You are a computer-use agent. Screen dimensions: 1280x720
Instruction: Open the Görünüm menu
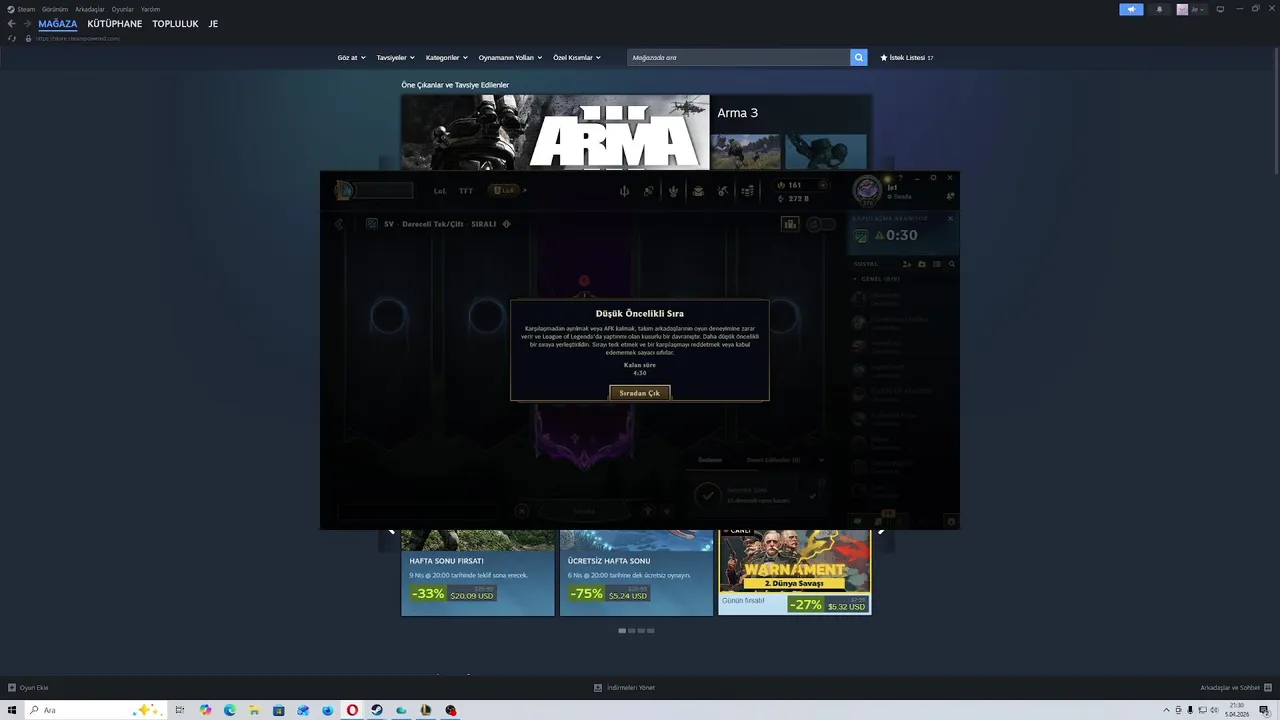tap(55, 9)
